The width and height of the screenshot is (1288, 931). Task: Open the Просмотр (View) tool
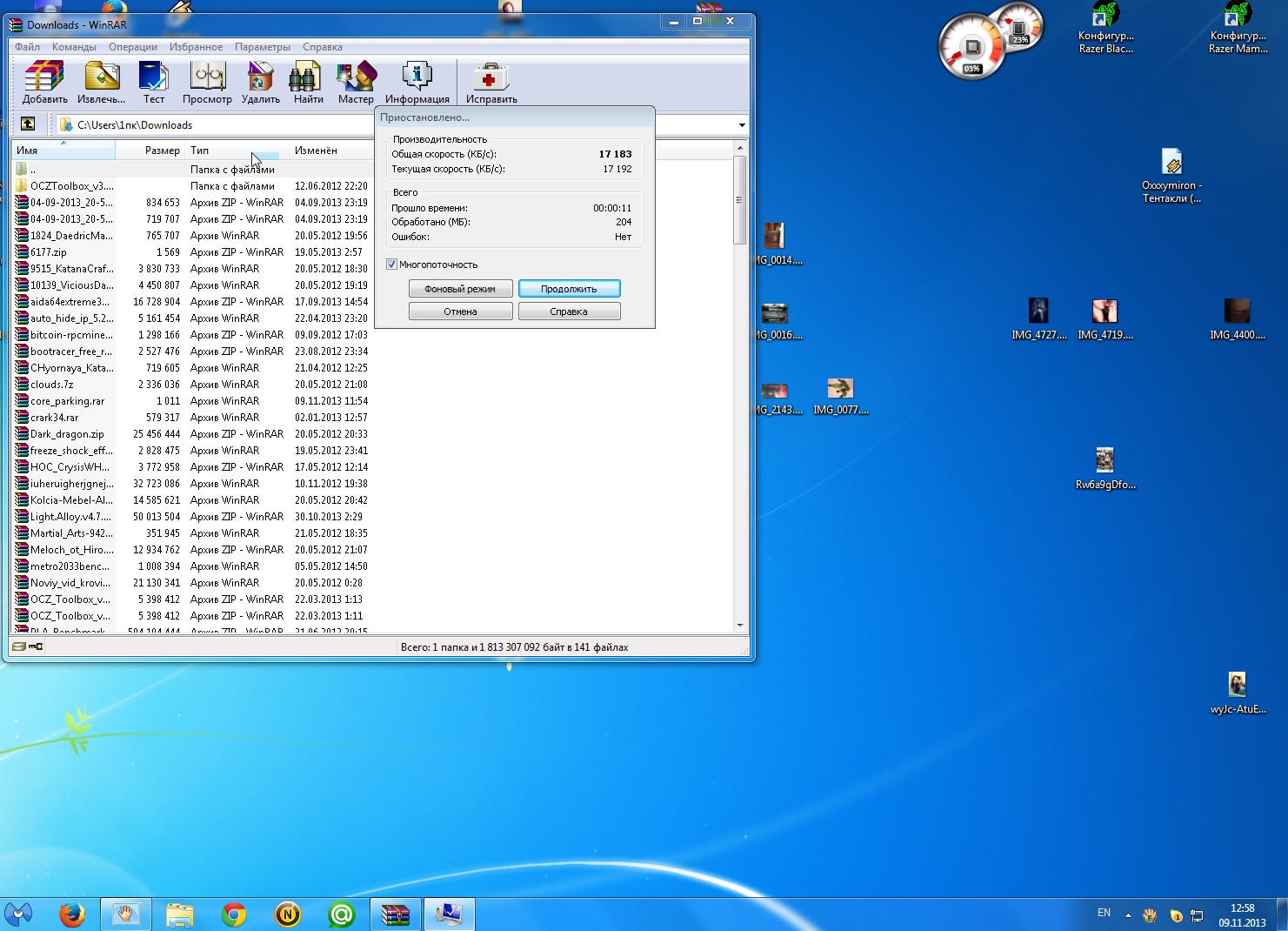(207, 82)
